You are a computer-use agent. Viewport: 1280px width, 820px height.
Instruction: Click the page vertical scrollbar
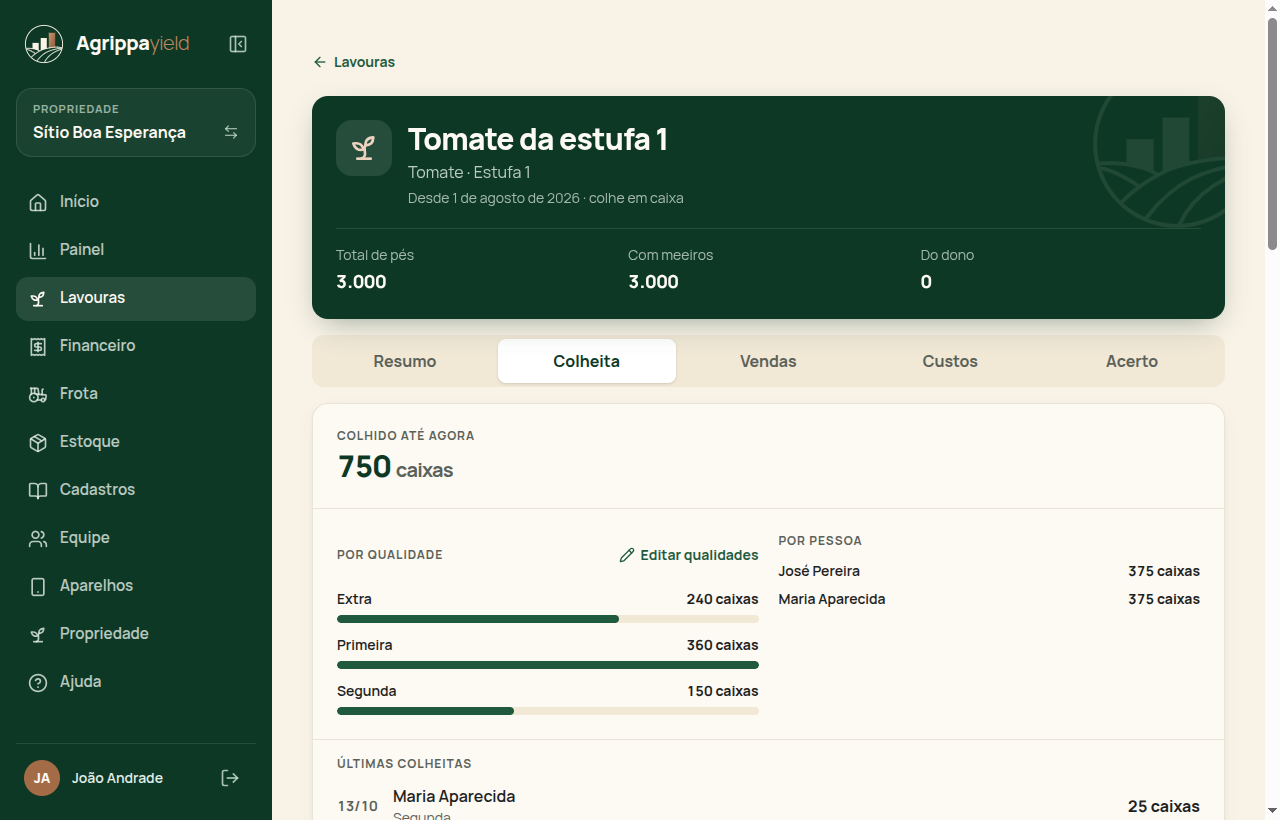pyautogui.click(x=1272, y=410)
